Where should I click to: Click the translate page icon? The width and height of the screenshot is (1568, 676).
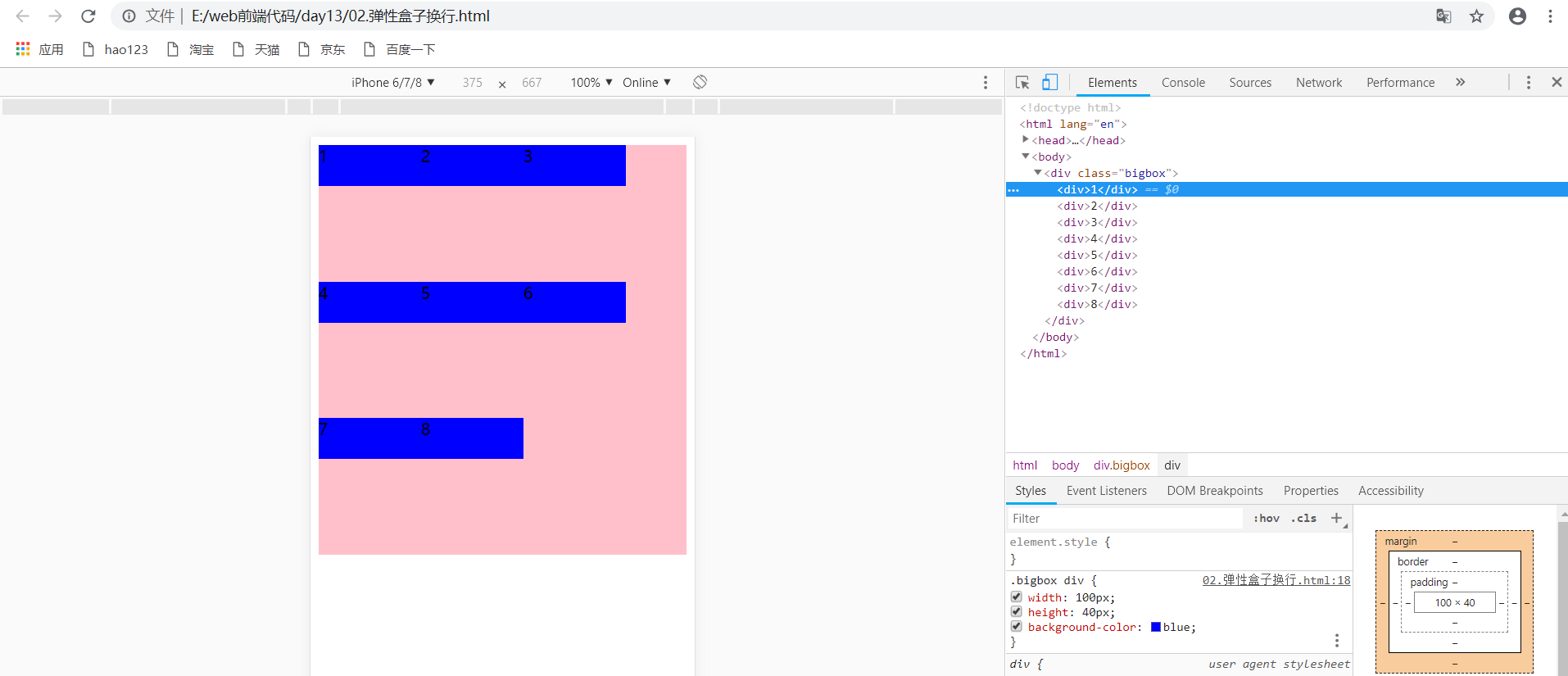coord(1444,16)
